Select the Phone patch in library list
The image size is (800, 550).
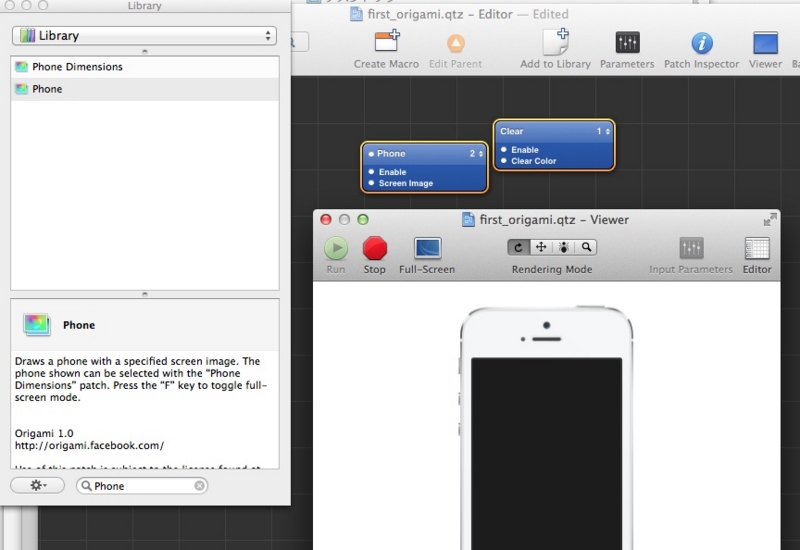145,89
